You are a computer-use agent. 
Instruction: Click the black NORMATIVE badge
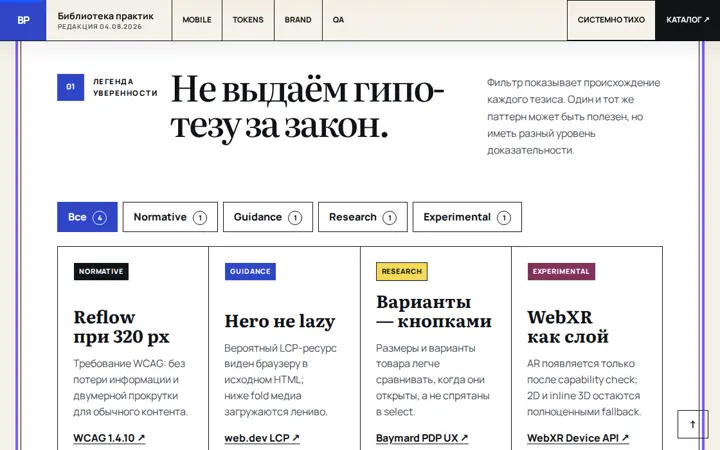(101, 271)
